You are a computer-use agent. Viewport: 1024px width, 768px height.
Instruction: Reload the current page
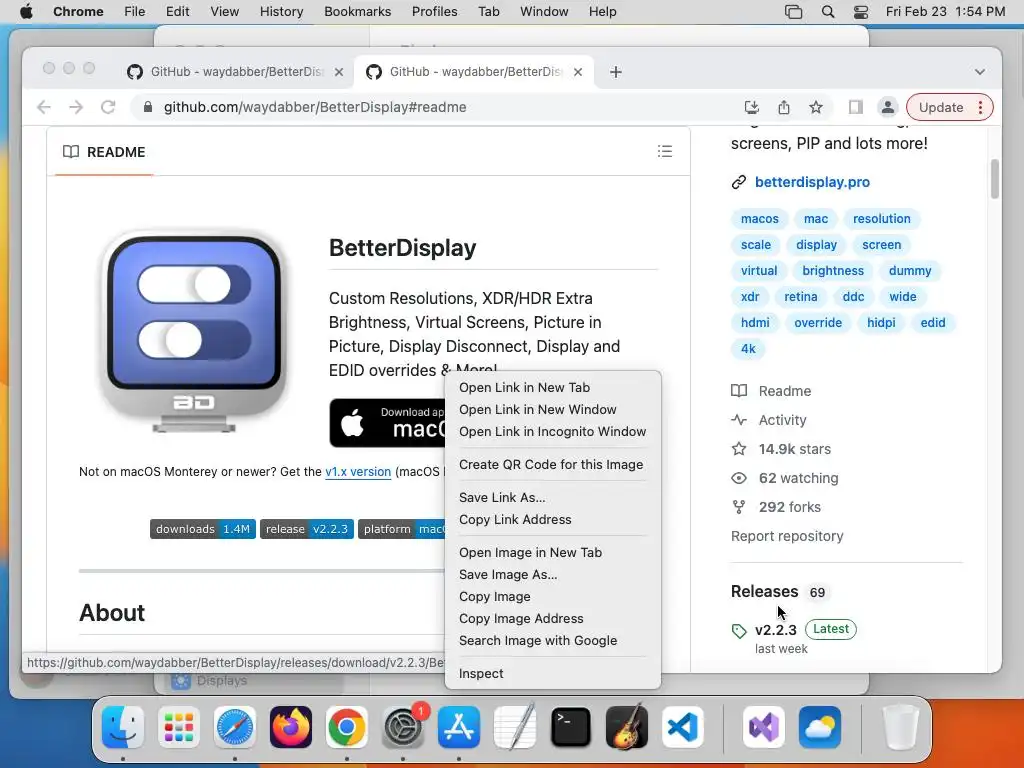108,107
